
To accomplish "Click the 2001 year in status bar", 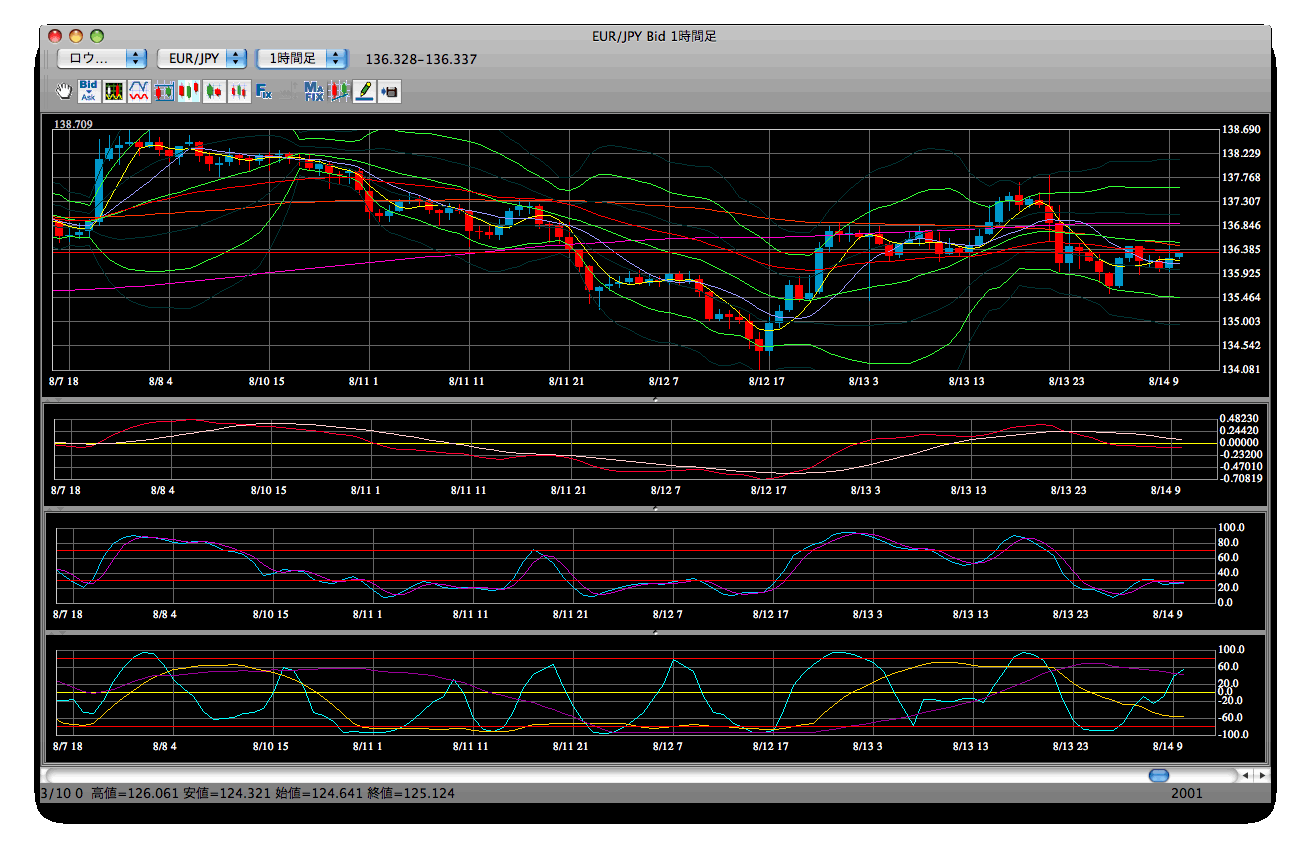I will 1188,794.
